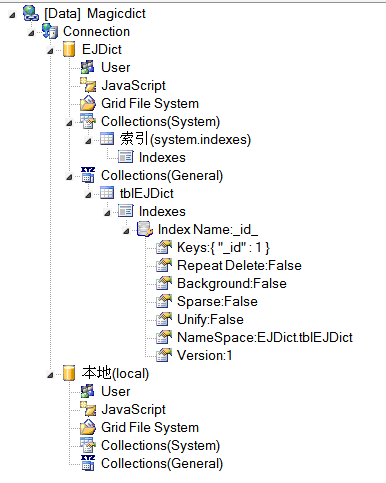Select the 本地(local) label
This screenshot has width=386, height=483.
click(x=115, y=373)
